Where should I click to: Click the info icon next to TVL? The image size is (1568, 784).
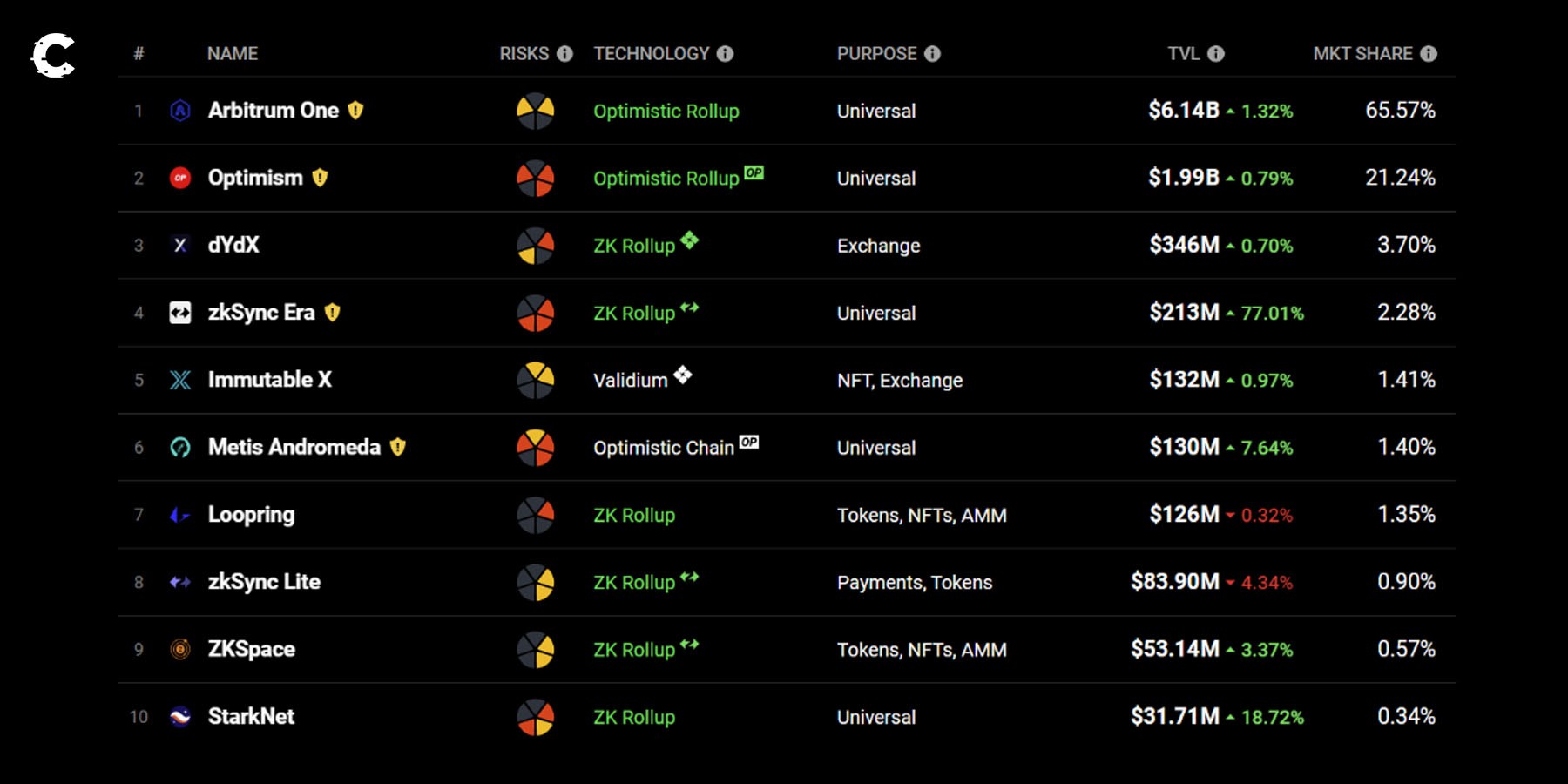(x=1216, y=54)
